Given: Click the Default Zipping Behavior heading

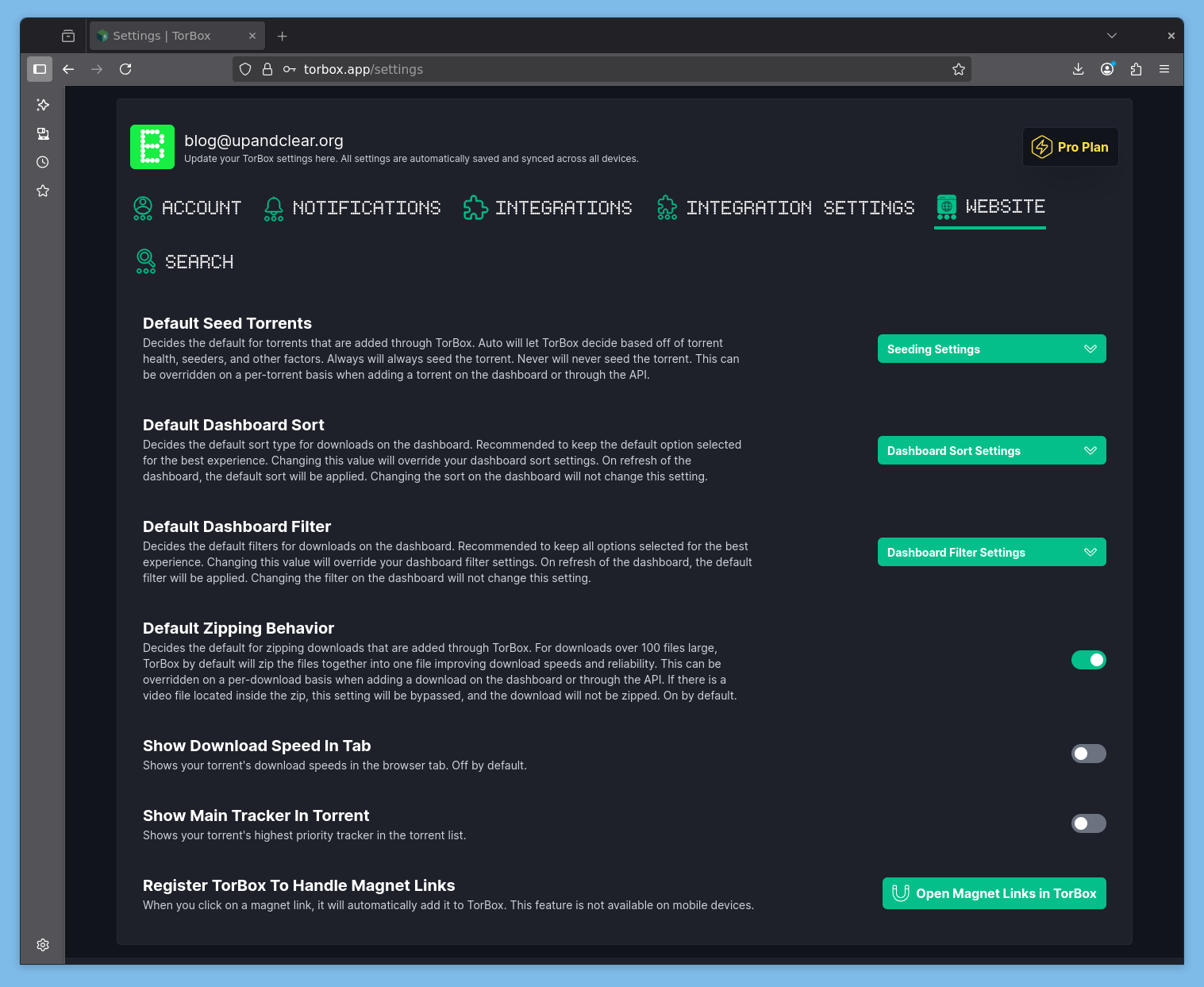Looking at the screenshot, I should [238, 628].
